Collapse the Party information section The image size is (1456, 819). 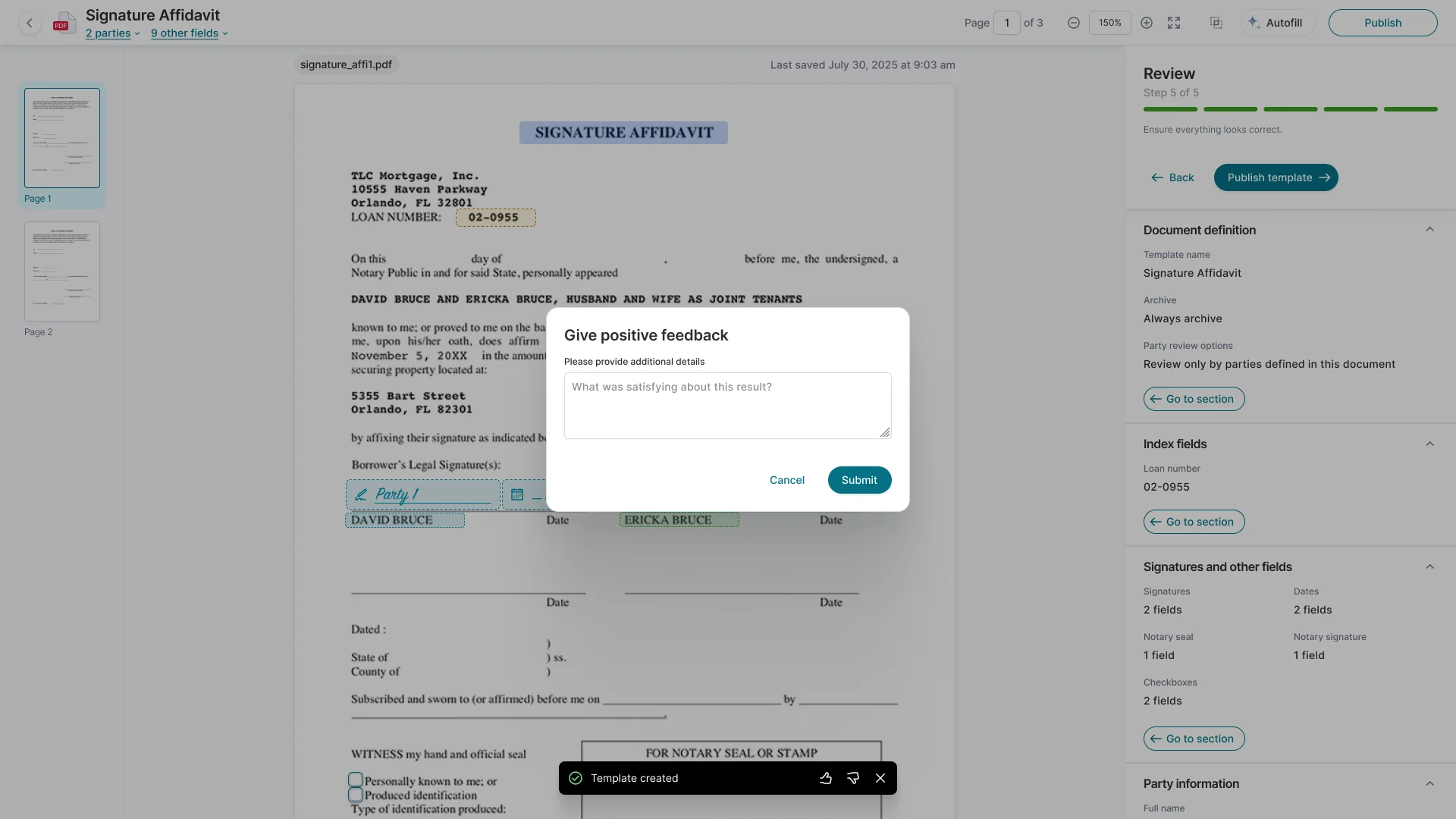pos(1429,783)
